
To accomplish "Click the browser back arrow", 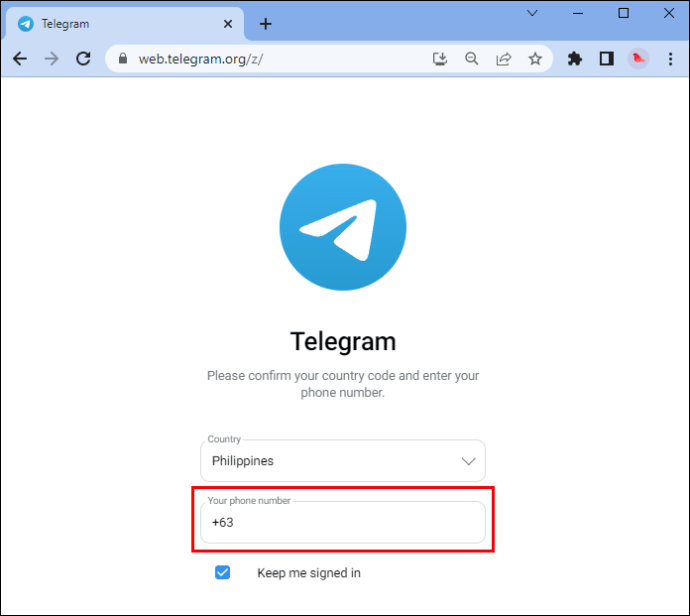I will click(20, 59).
